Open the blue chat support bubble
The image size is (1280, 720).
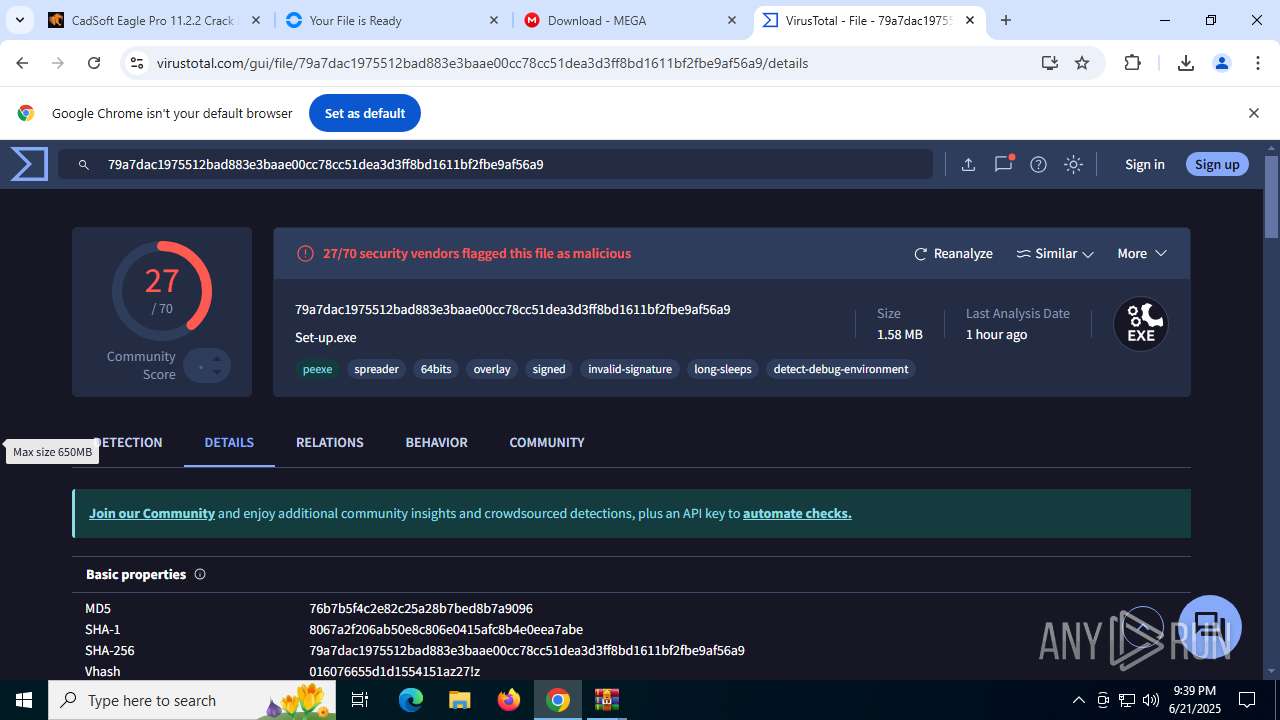pyautogui.click(x=1209, y=627)
